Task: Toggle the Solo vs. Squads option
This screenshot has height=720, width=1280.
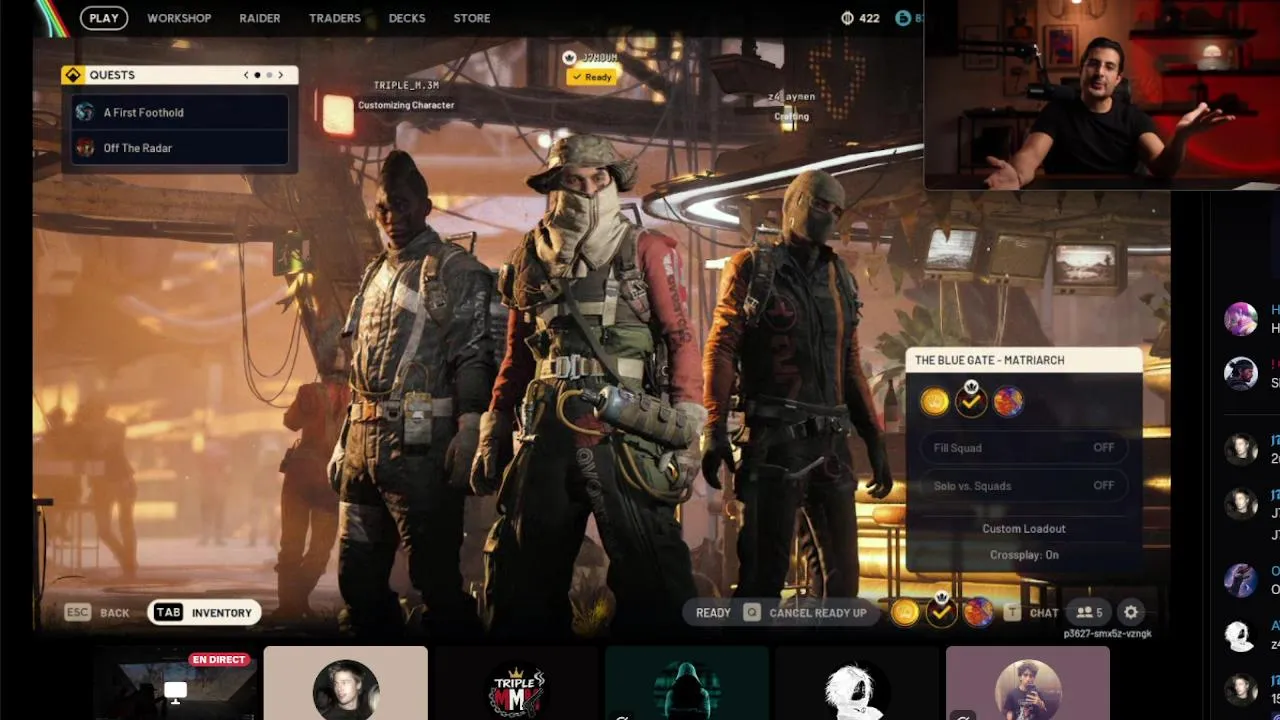Action: tap(1023, 485)
